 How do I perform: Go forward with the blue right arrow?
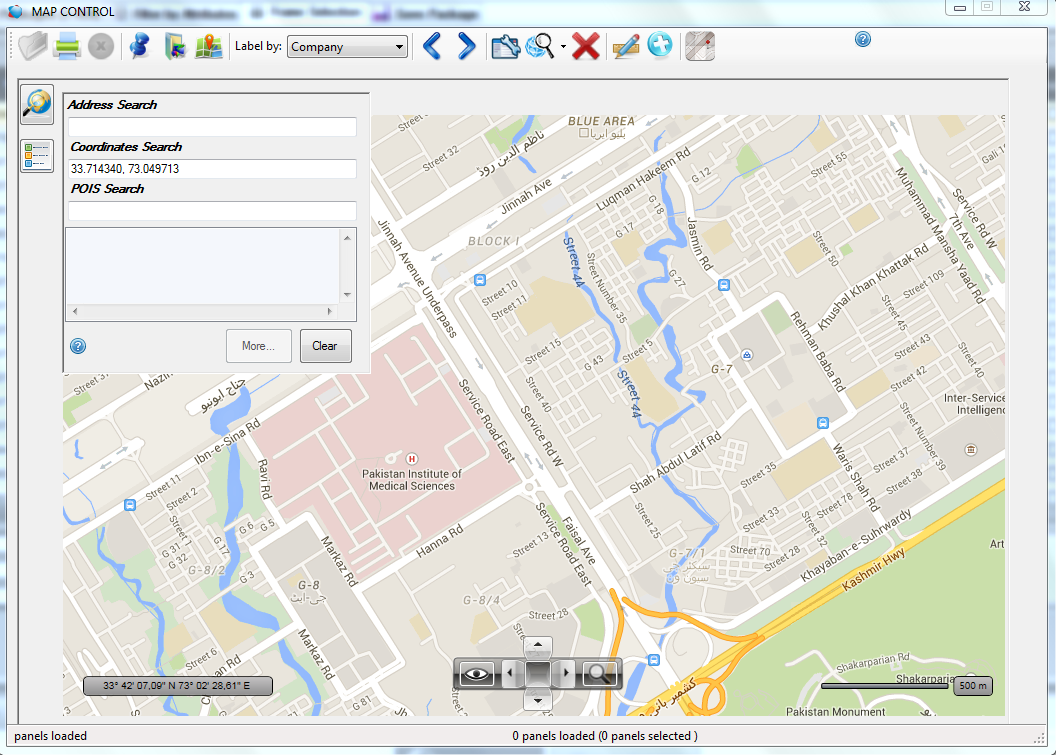click(x=466, y=46)
